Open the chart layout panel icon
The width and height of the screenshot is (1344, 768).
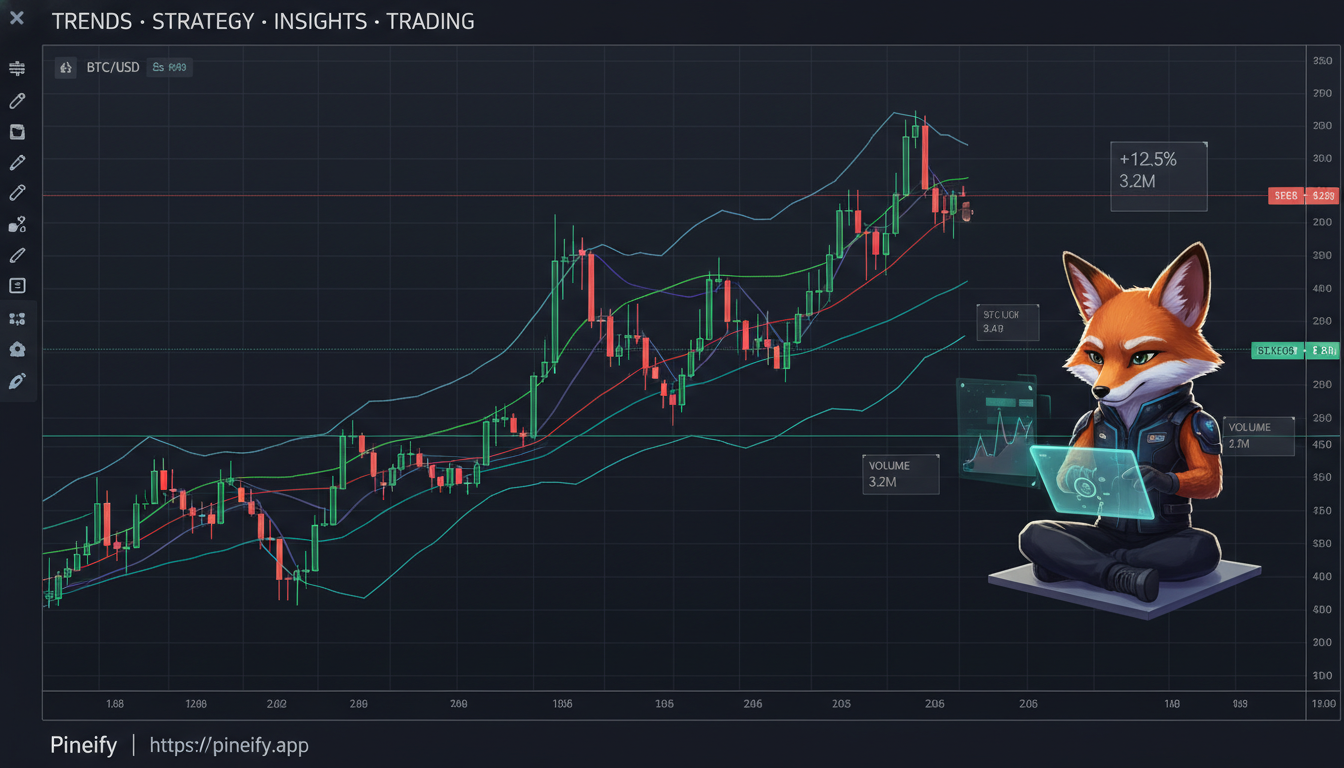coord(16,131)
